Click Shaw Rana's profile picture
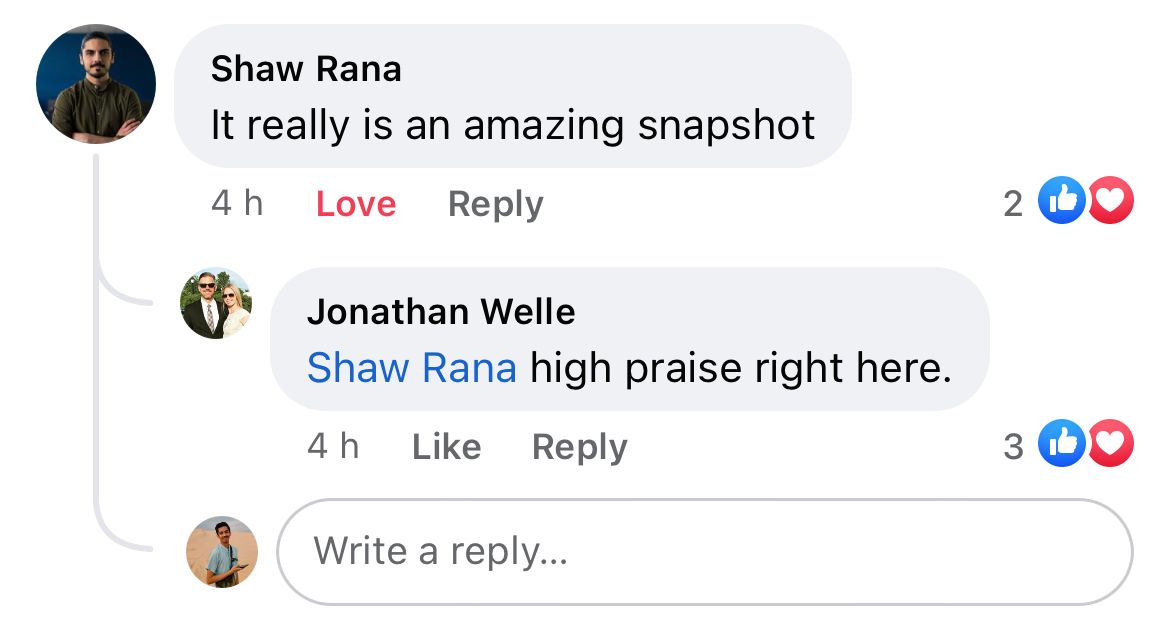1170x630 pixels. pyautogui.click(x=96, y=84)
